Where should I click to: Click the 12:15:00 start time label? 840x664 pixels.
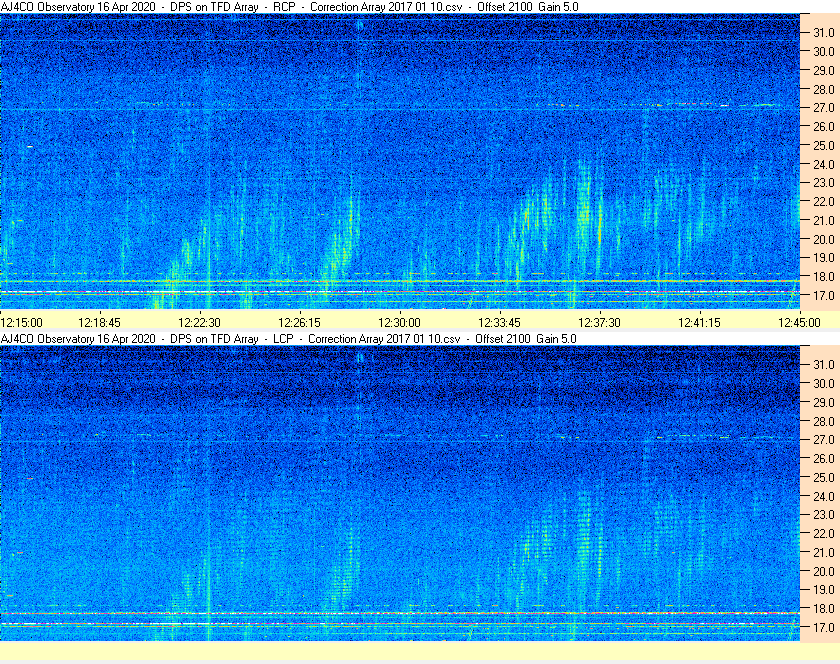coord(22,322)
